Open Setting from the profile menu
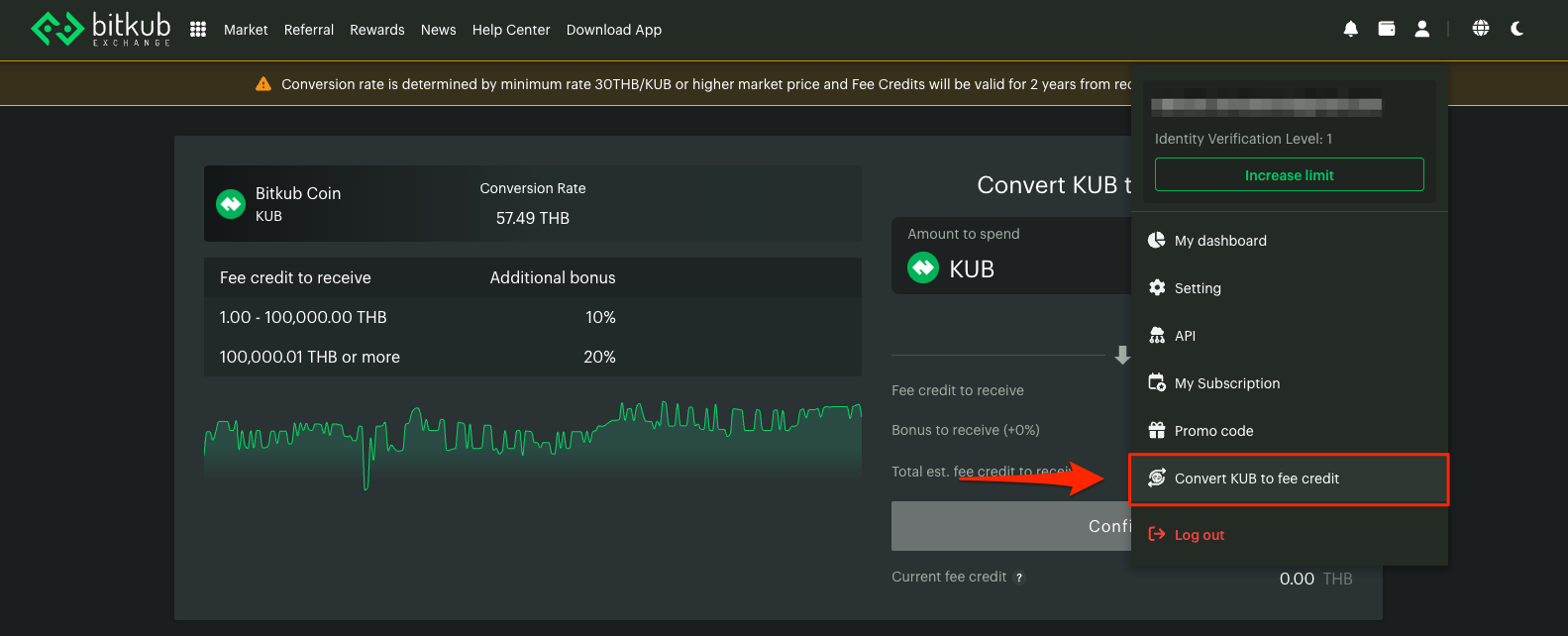Viewport: 1568px width, 636px height. pyautogui.click(x=1289, y=287)
